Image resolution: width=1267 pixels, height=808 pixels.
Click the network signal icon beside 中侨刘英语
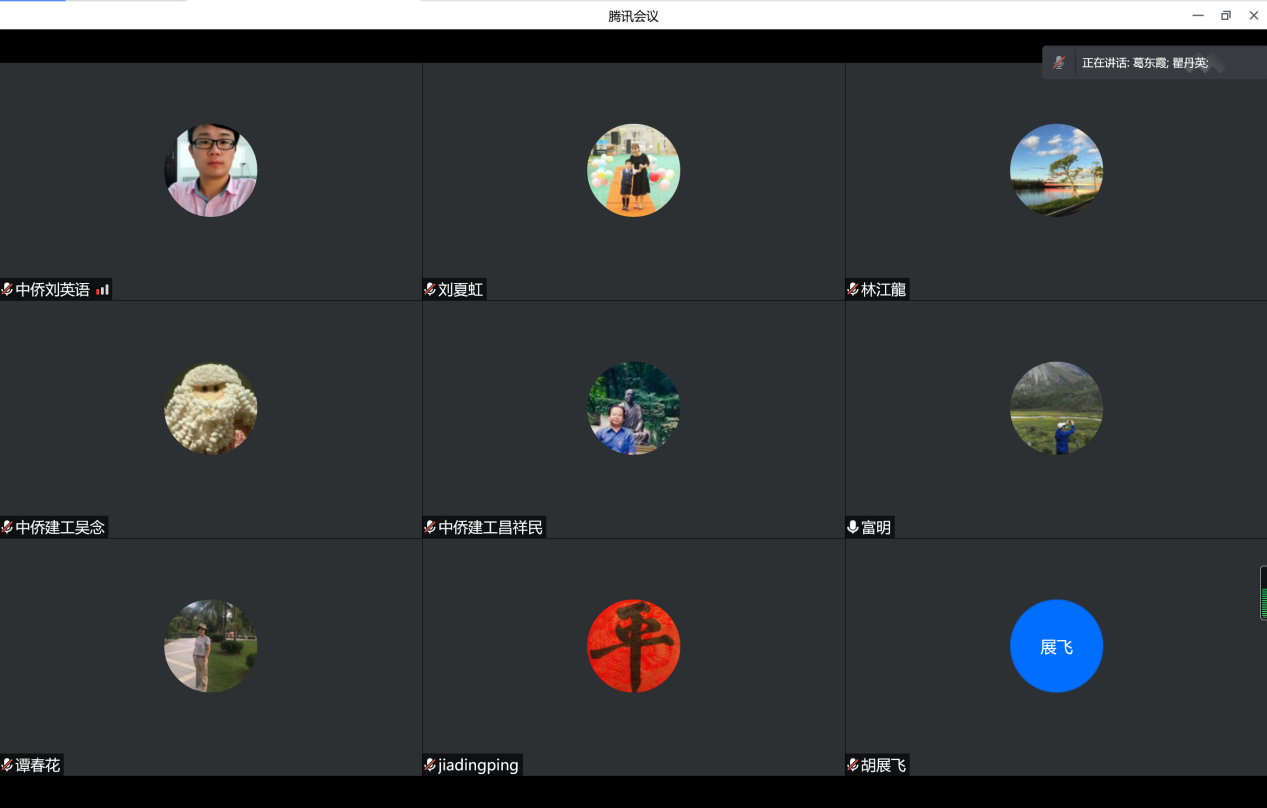[102, 290]
